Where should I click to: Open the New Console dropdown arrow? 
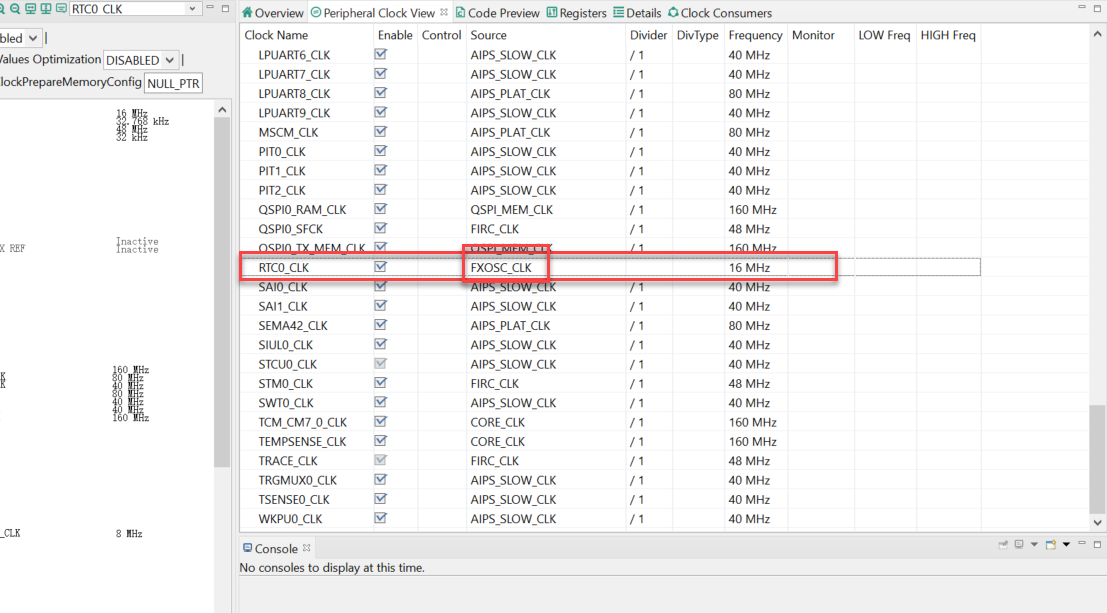point(1066,544)
